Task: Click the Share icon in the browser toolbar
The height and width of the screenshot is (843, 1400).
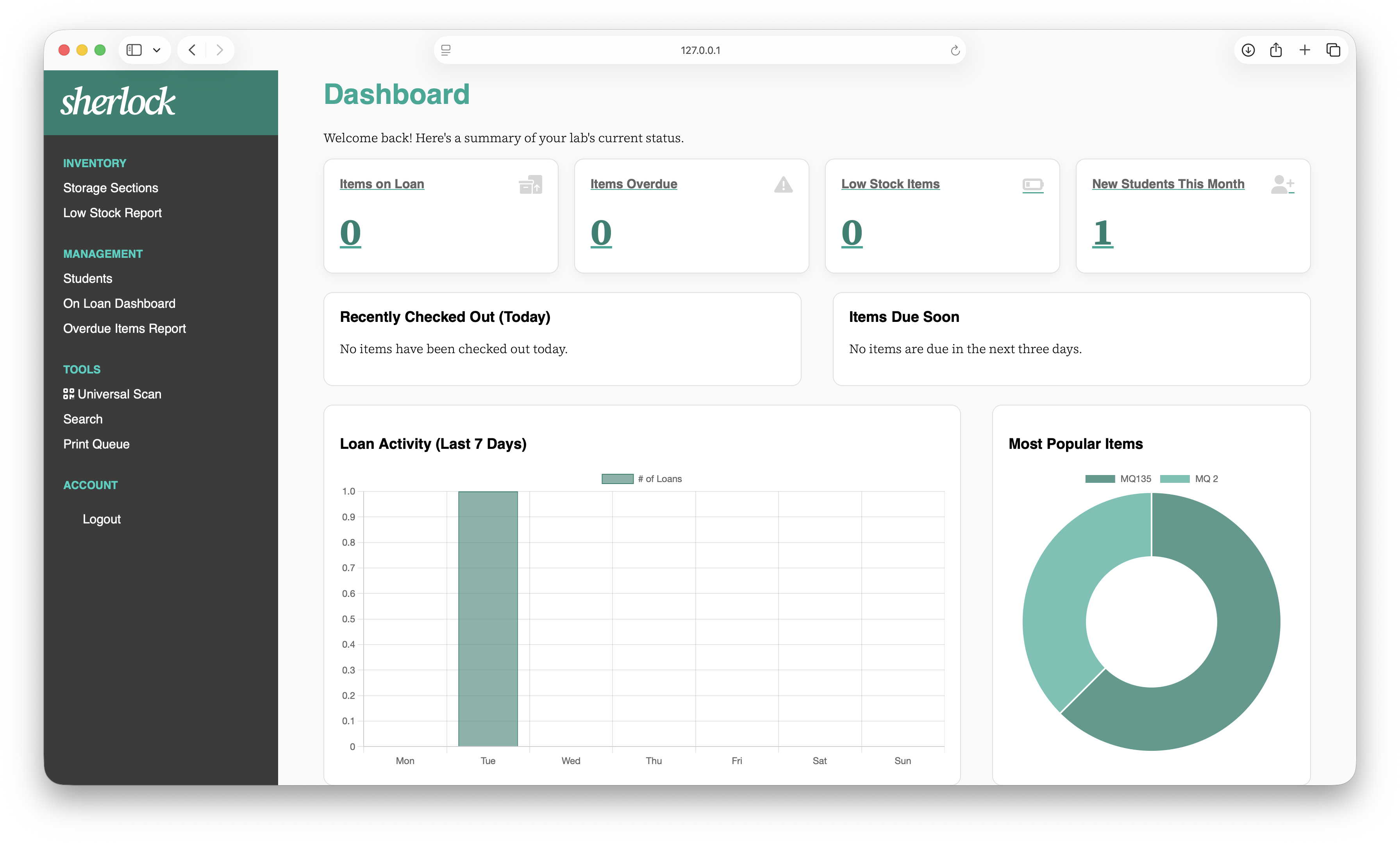Action: tap(1276, 50)
